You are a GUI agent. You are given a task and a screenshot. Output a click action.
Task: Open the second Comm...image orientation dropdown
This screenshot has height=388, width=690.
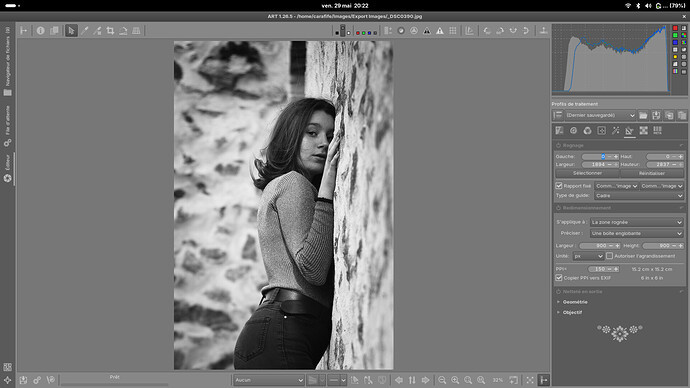(662, 186)
